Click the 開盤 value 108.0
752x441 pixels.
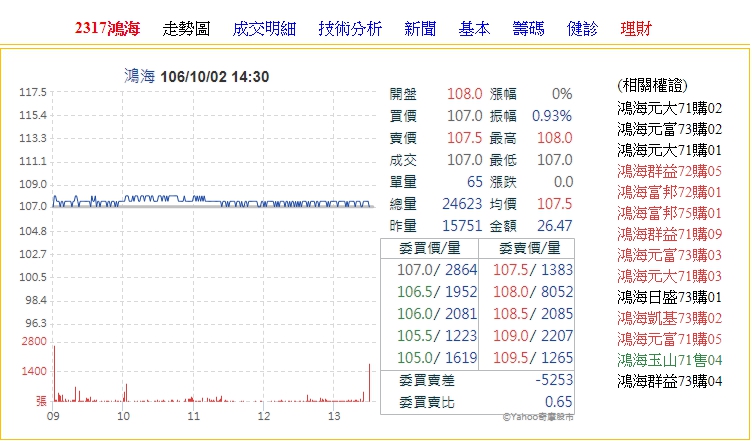point(464,94)
